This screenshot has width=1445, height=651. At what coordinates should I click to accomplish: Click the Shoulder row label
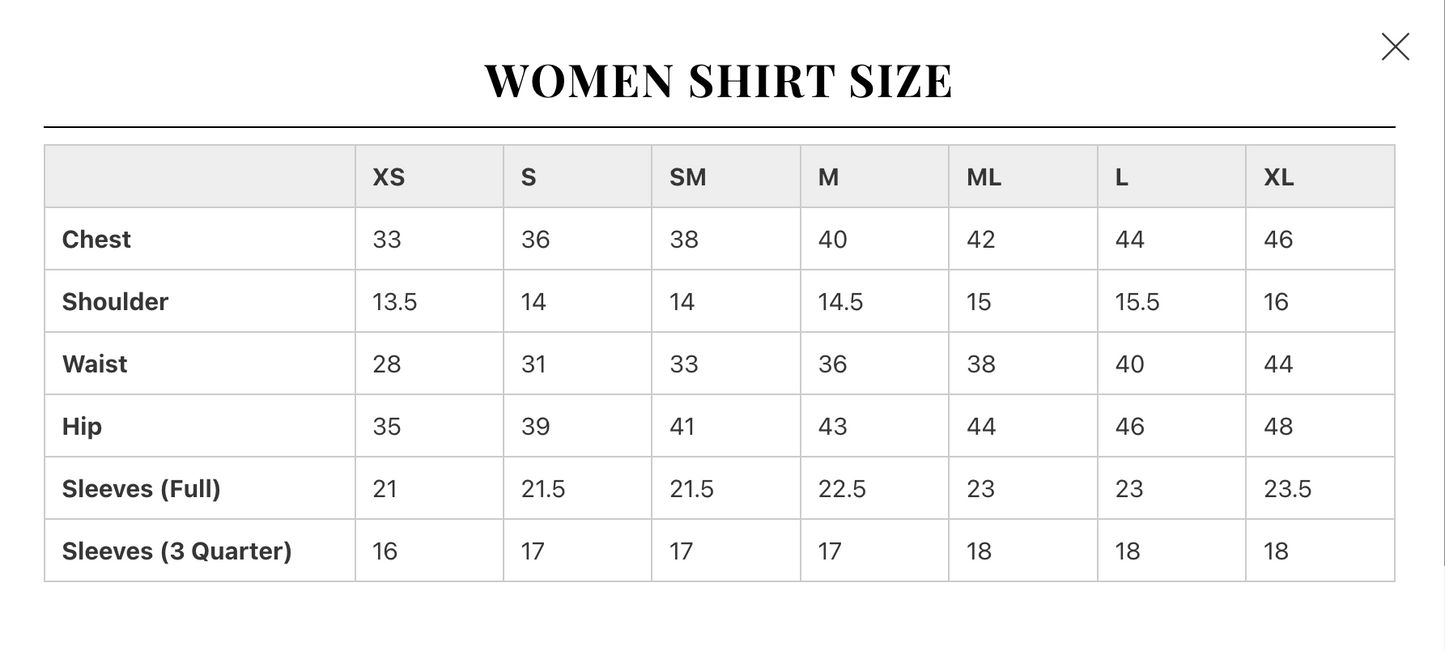click(x=115, y=301)
